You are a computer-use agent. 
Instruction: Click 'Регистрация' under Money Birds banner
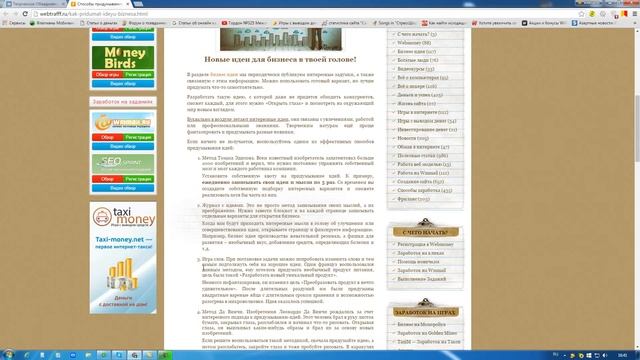[x=138, y=75]
